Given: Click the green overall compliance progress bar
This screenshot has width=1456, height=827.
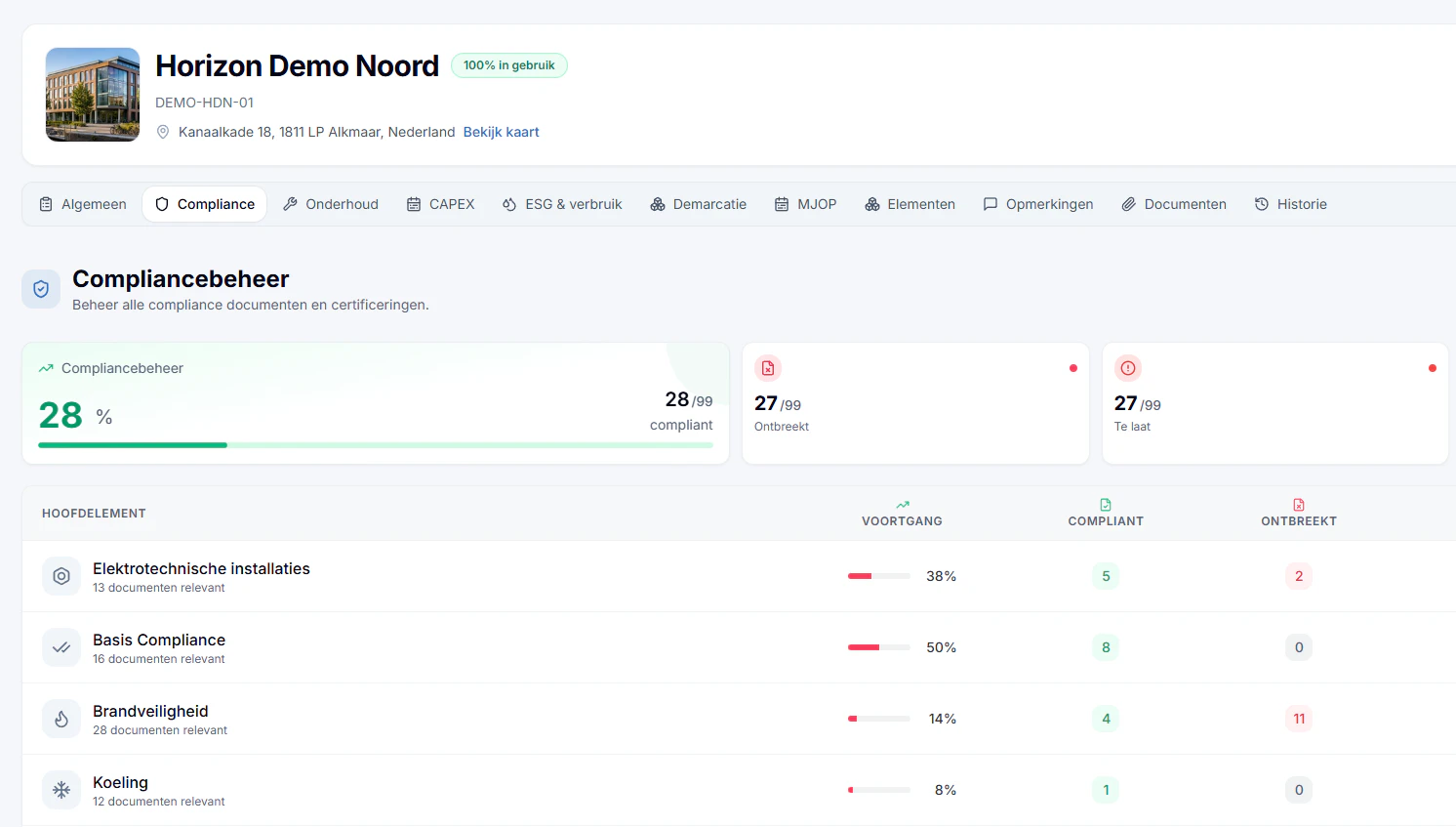Looking at the screenshot, I should (x=376, y=445).
